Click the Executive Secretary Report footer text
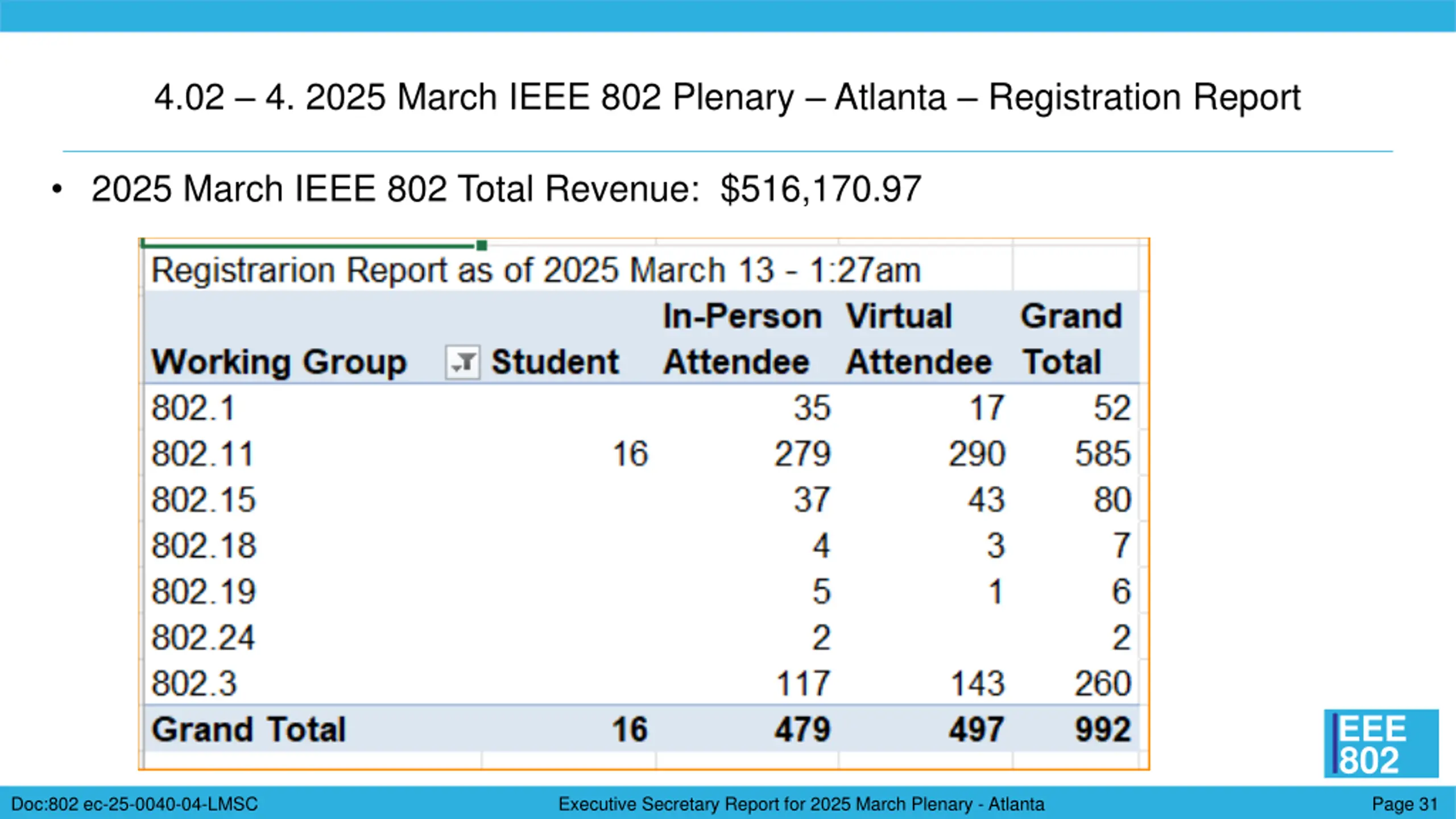1456x819 pixels. point(801,804)
